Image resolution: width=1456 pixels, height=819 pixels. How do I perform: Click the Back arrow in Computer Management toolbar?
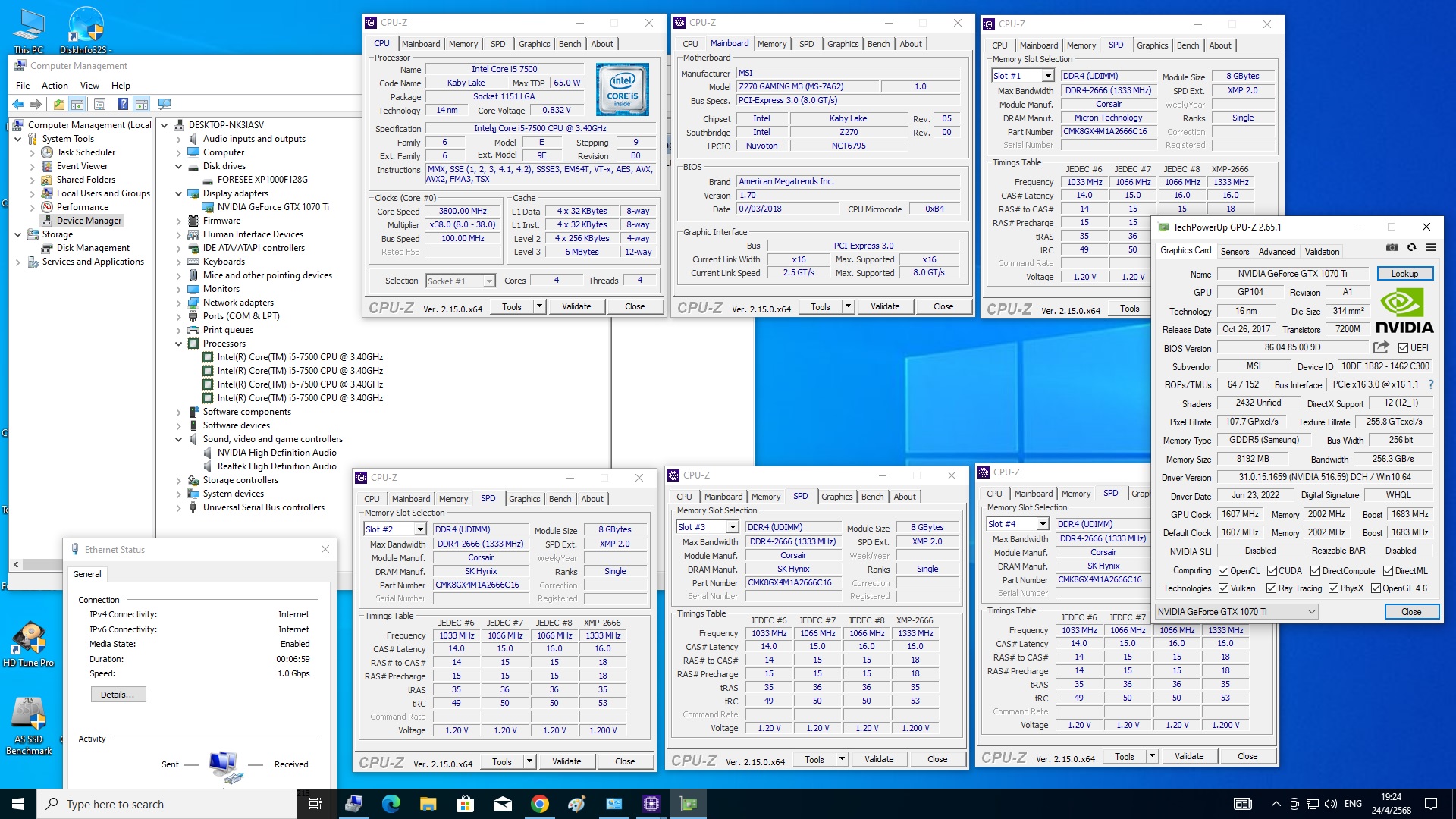(18, 104)
